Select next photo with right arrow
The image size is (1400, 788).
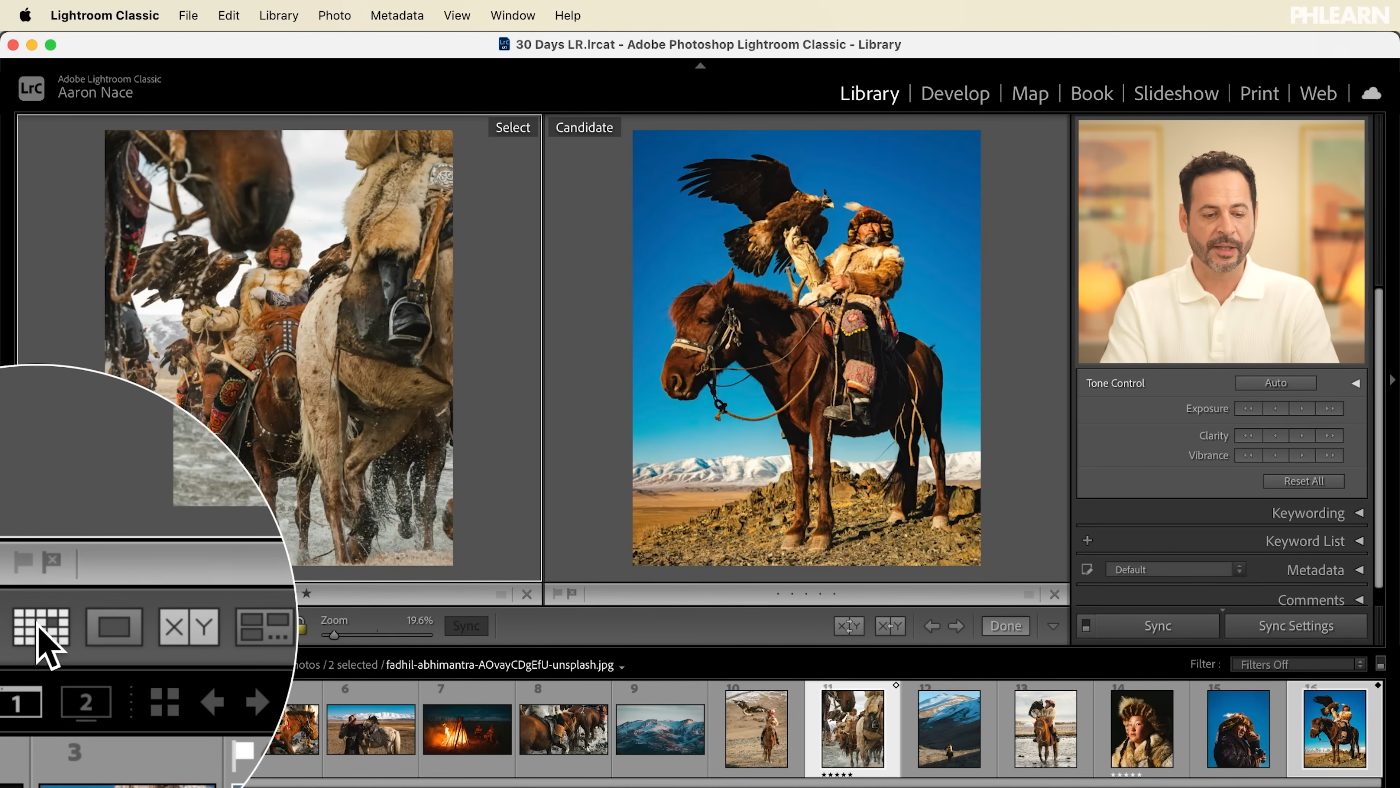click(956, 626)
